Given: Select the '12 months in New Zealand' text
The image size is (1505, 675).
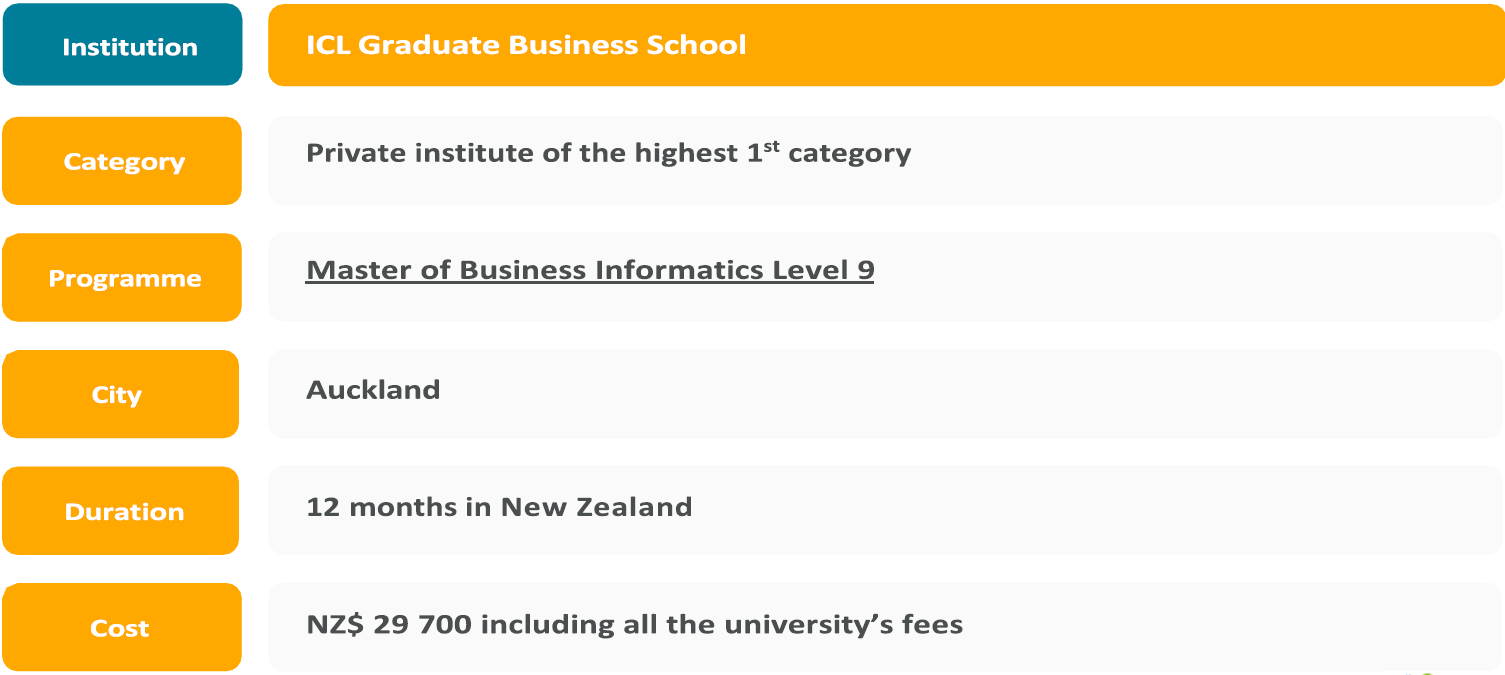Looking at the screenshot, I should pos(499,506).
